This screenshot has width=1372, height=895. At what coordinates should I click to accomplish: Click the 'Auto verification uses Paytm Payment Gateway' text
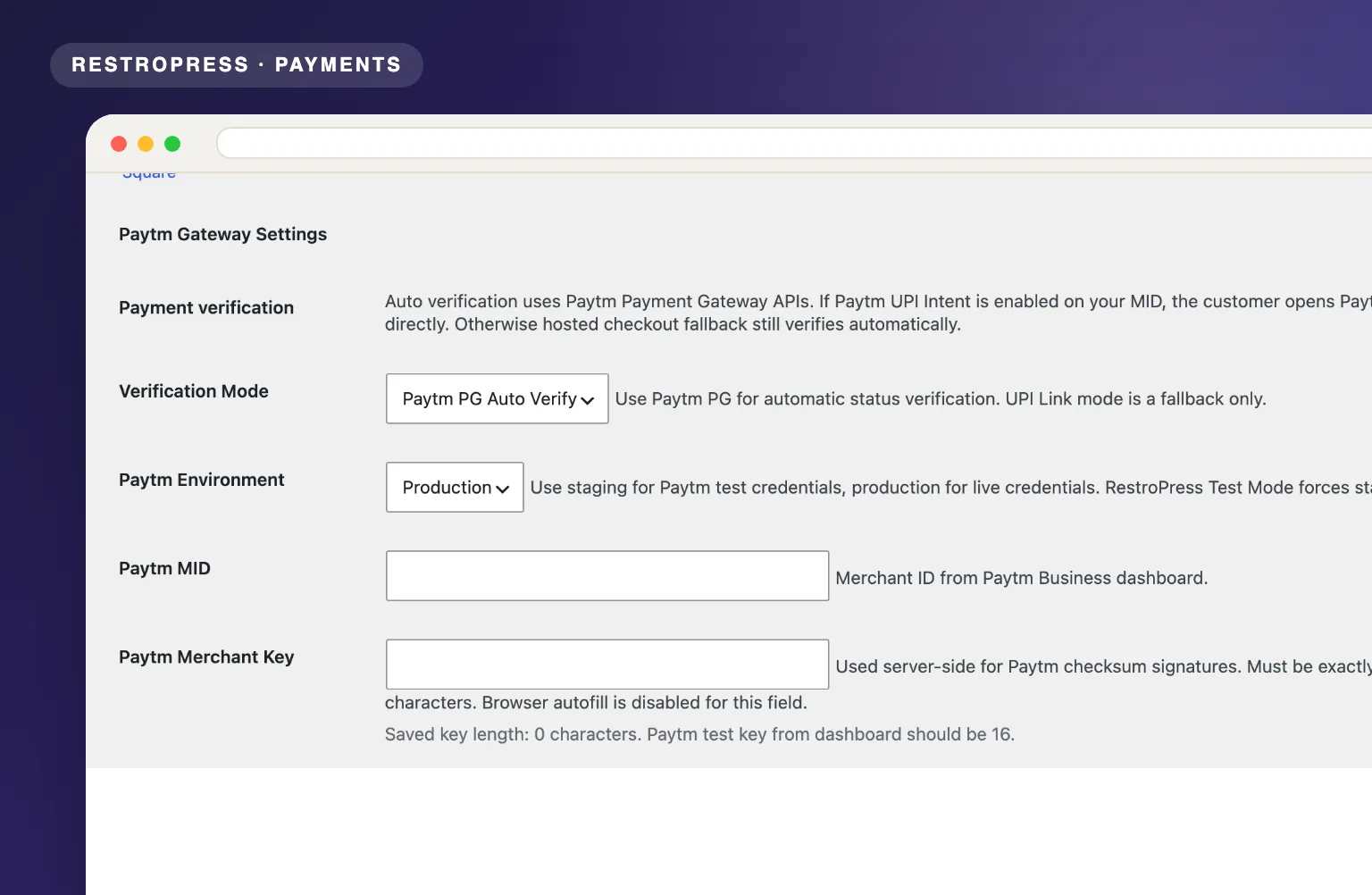878,313
